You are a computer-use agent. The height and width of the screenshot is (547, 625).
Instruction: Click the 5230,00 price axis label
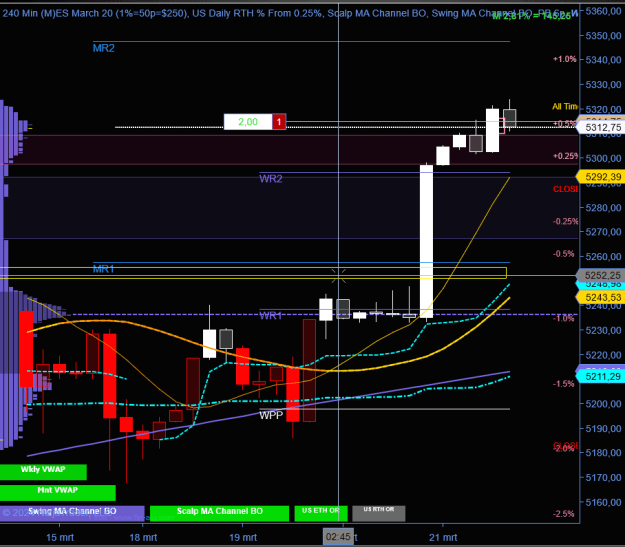point(603,331)
